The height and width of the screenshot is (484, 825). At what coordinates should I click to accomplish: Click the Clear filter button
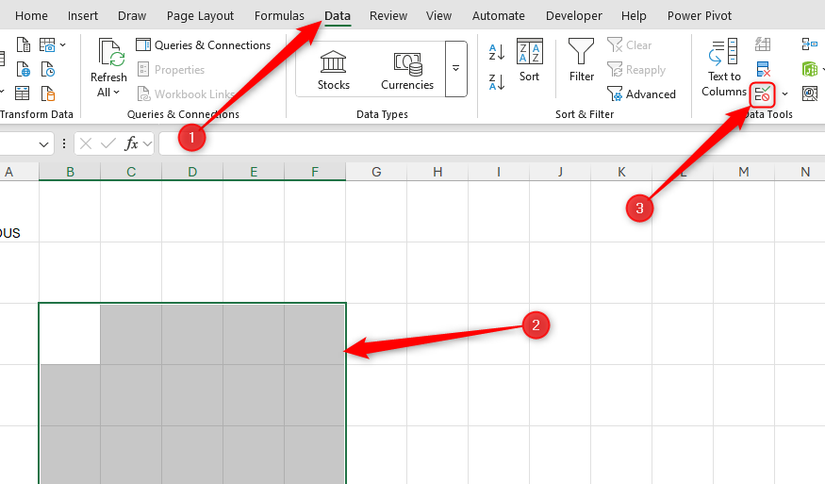[629, 45]
